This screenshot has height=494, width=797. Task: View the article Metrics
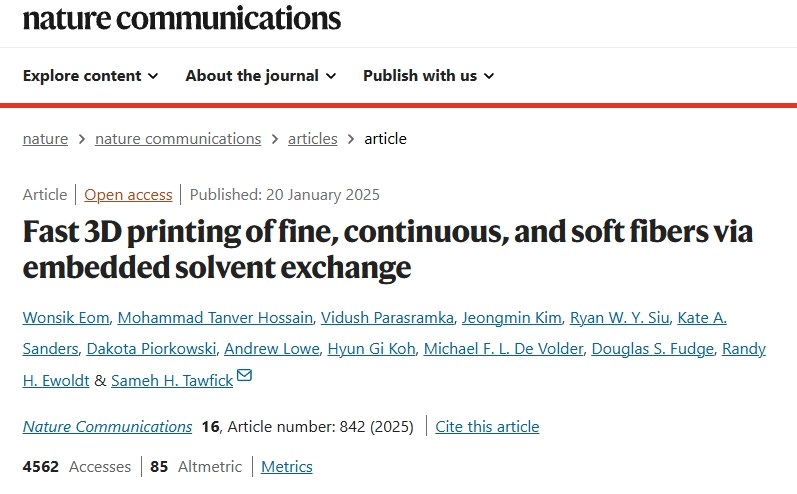(x=287, y=467)
